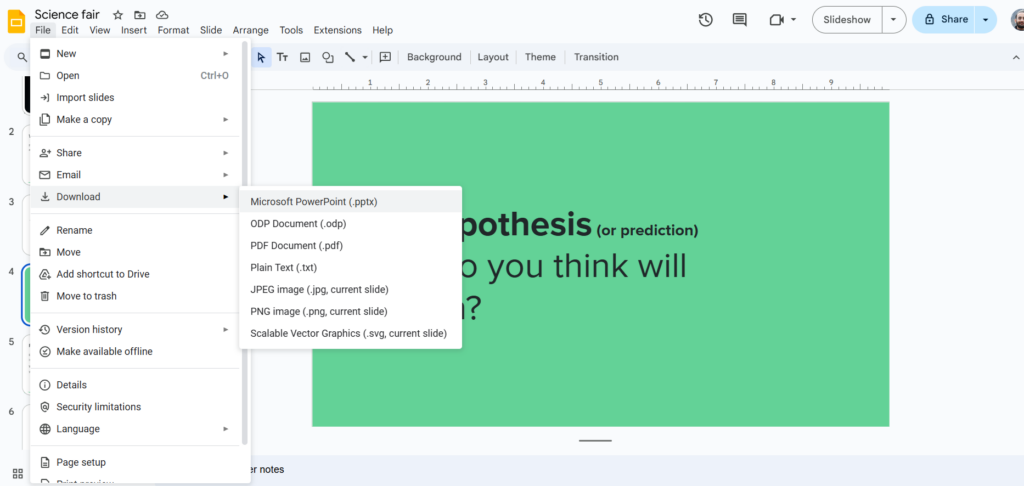Choose PDF Document (.pdf) download option
The height and width of the screenshot is (486, 1024).
click(x=296, y=245)
